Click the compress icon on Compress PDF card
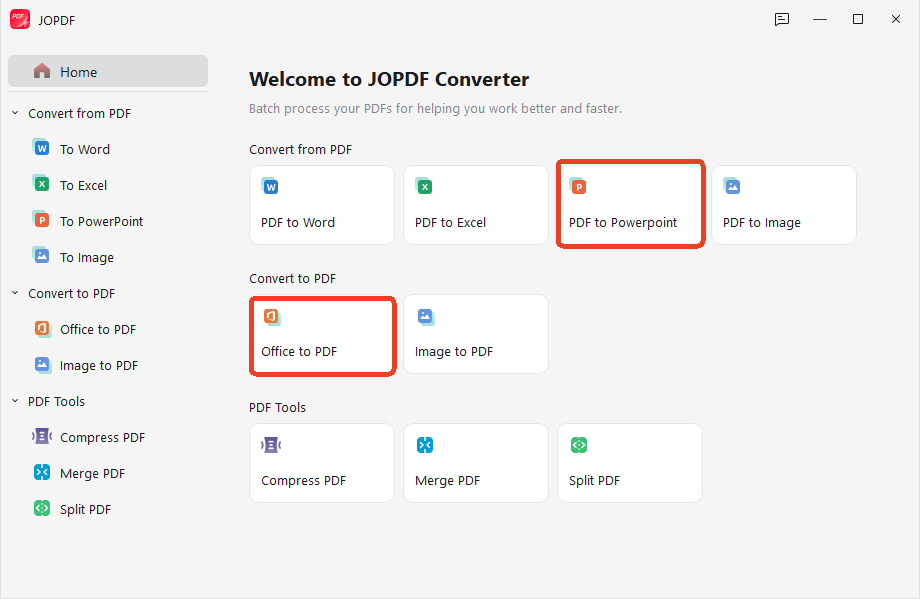The height and width of the screenshot is (599, 920). tap(271, 445)
